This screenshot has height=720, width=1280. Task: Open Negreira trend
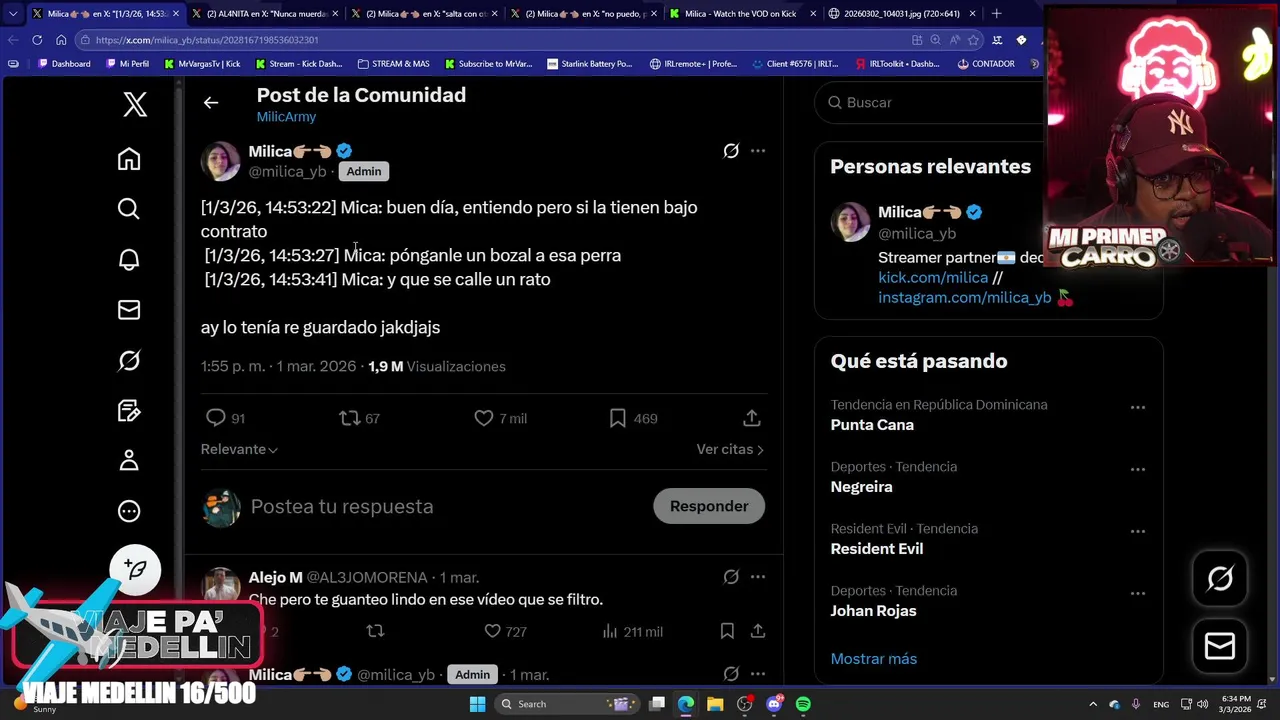pos(861,487)
